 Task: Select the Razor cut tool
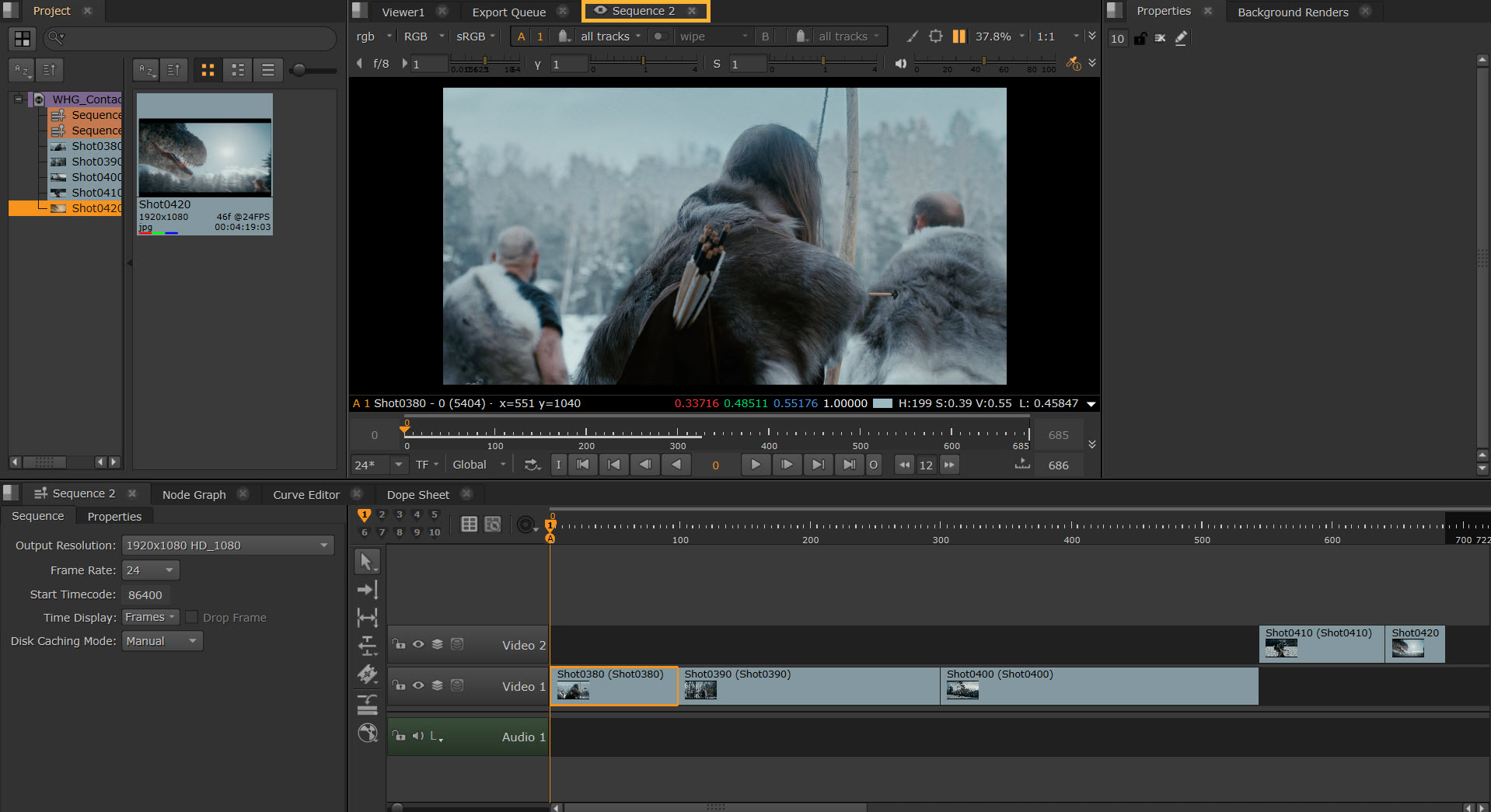367,674
